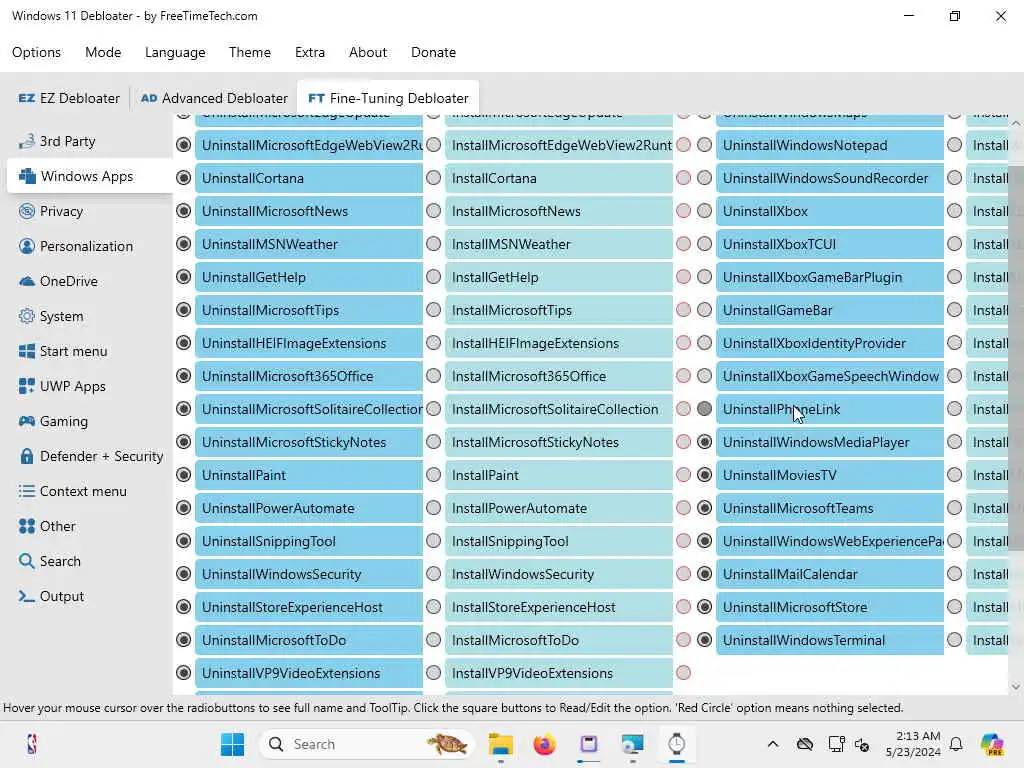Select the red circle option for MicrosoftNews row
This screenshot has width=1024, height=768.
tap(684, 210)
